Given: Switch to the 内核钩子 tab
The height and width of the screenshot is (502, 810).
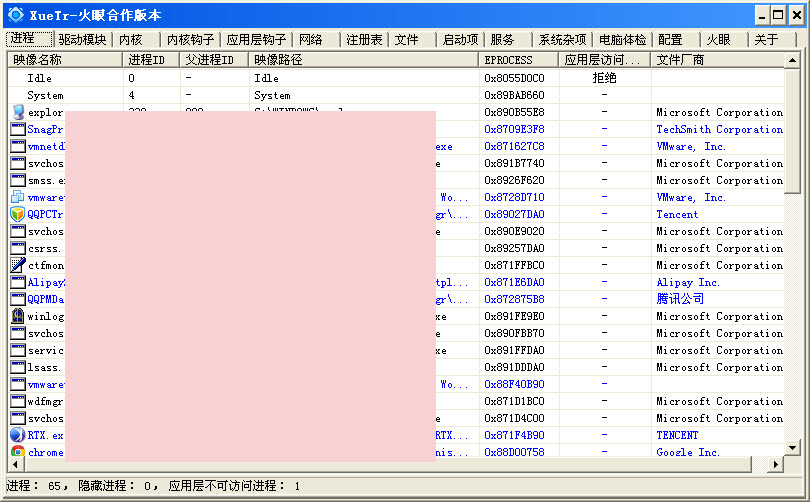Looking at the screenshot, I should 191,39.
